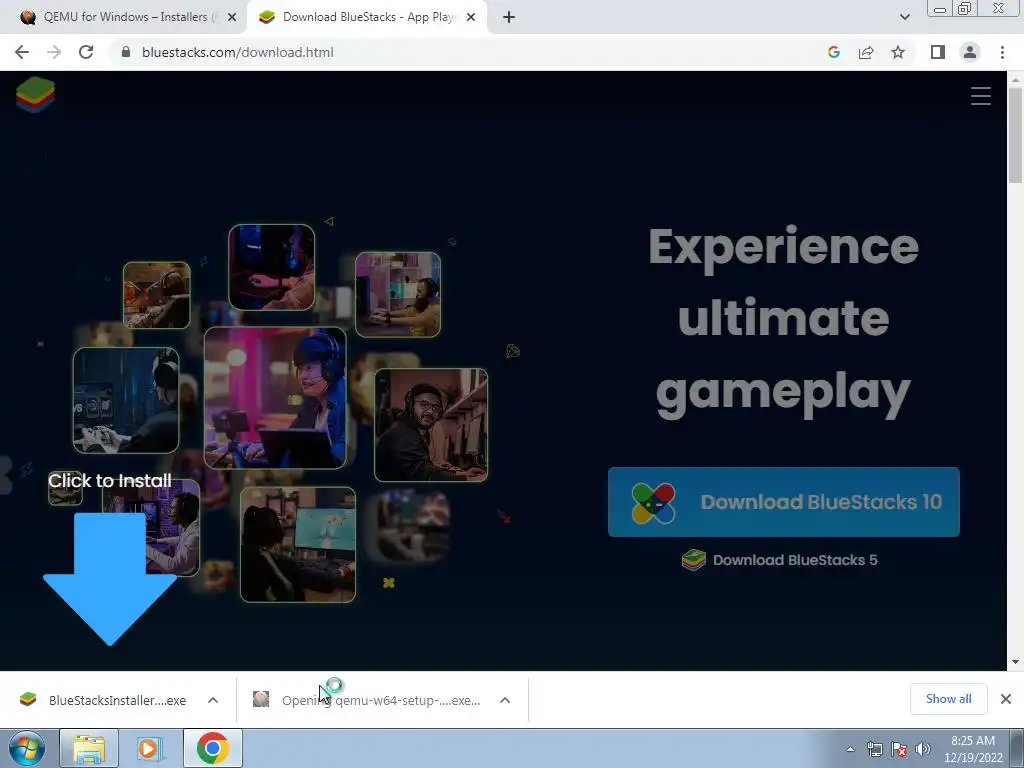Click the volume speaker tray icon

click(x=923, y=749)
